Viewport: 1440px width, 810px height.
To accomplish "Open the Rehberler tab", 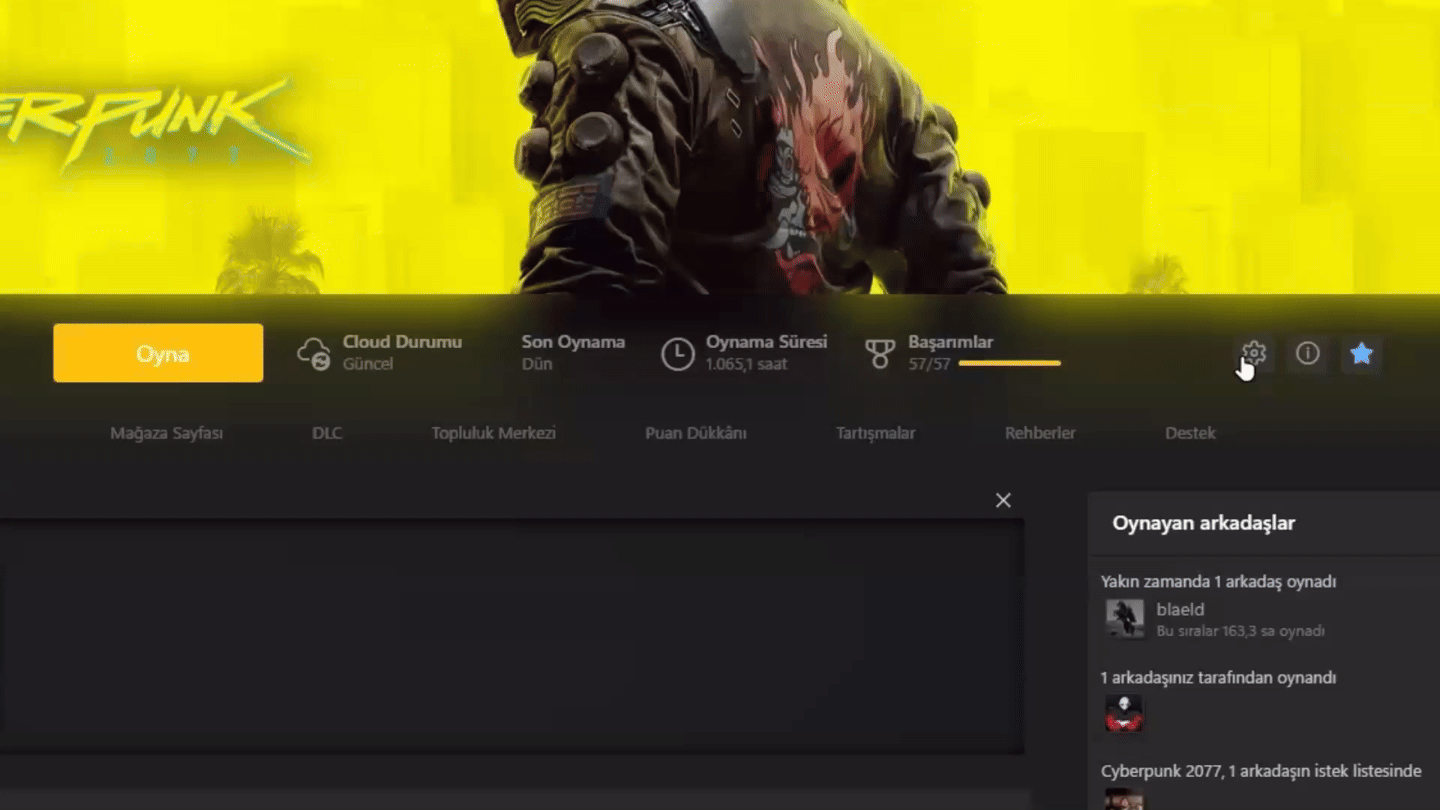I will click(x=1040, y=433).
